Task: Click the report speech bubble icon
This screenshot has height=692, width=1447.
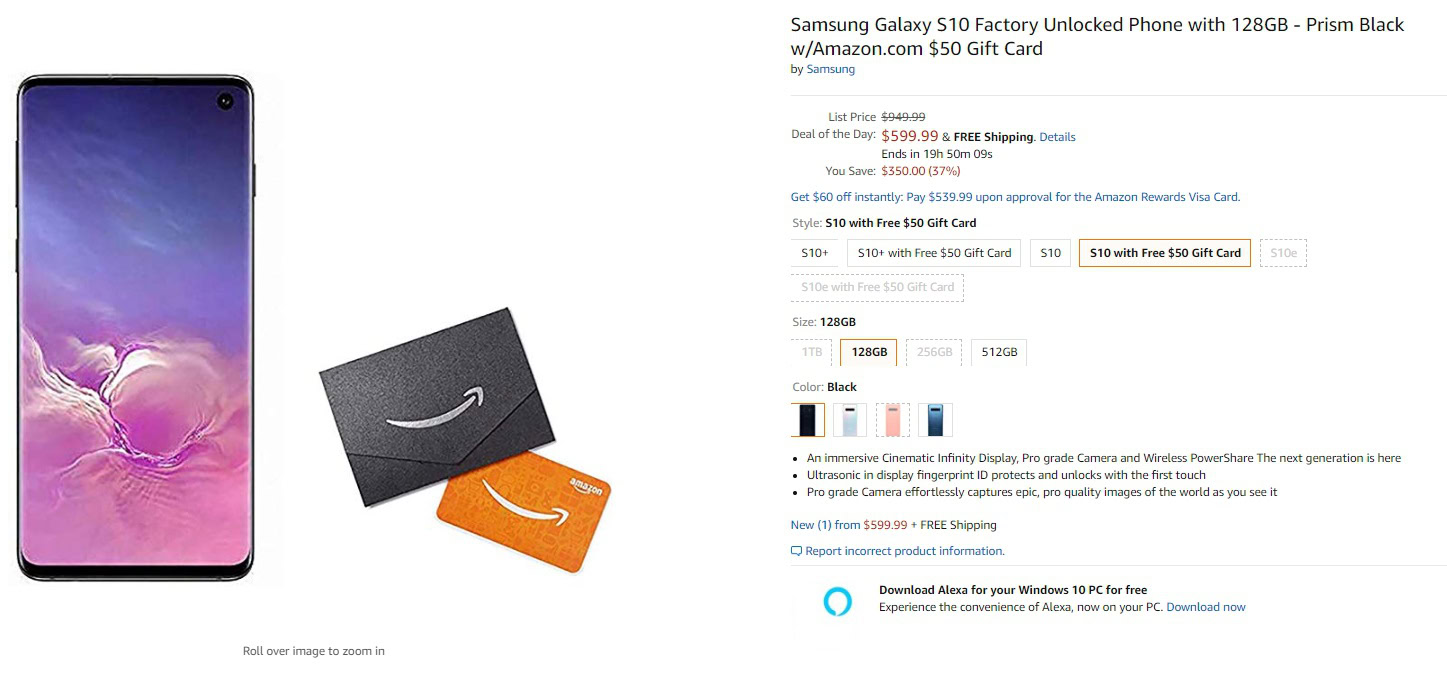Action: pyautogui.click(x=796, y=551)
